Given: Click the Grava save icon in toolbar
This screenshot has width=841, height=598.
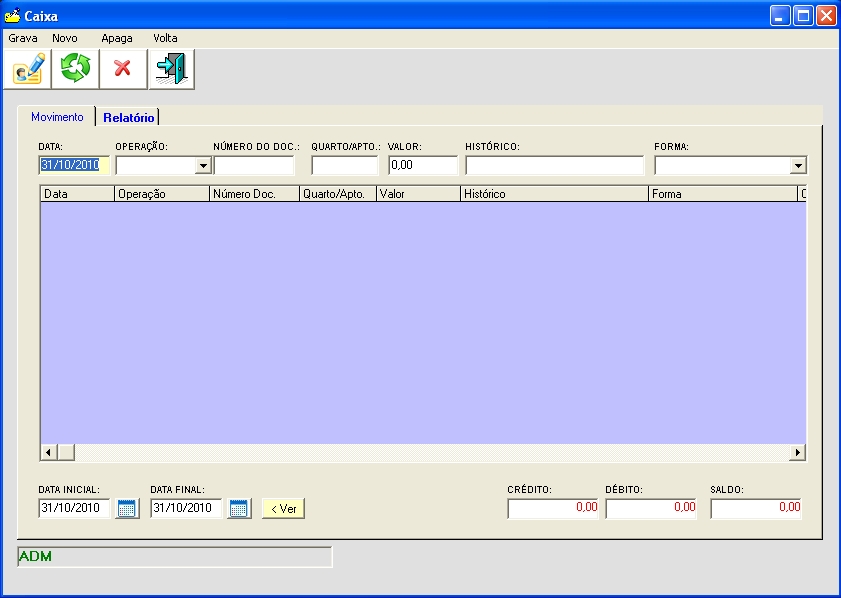Looking at the screenshot, I should coord(28,69).
